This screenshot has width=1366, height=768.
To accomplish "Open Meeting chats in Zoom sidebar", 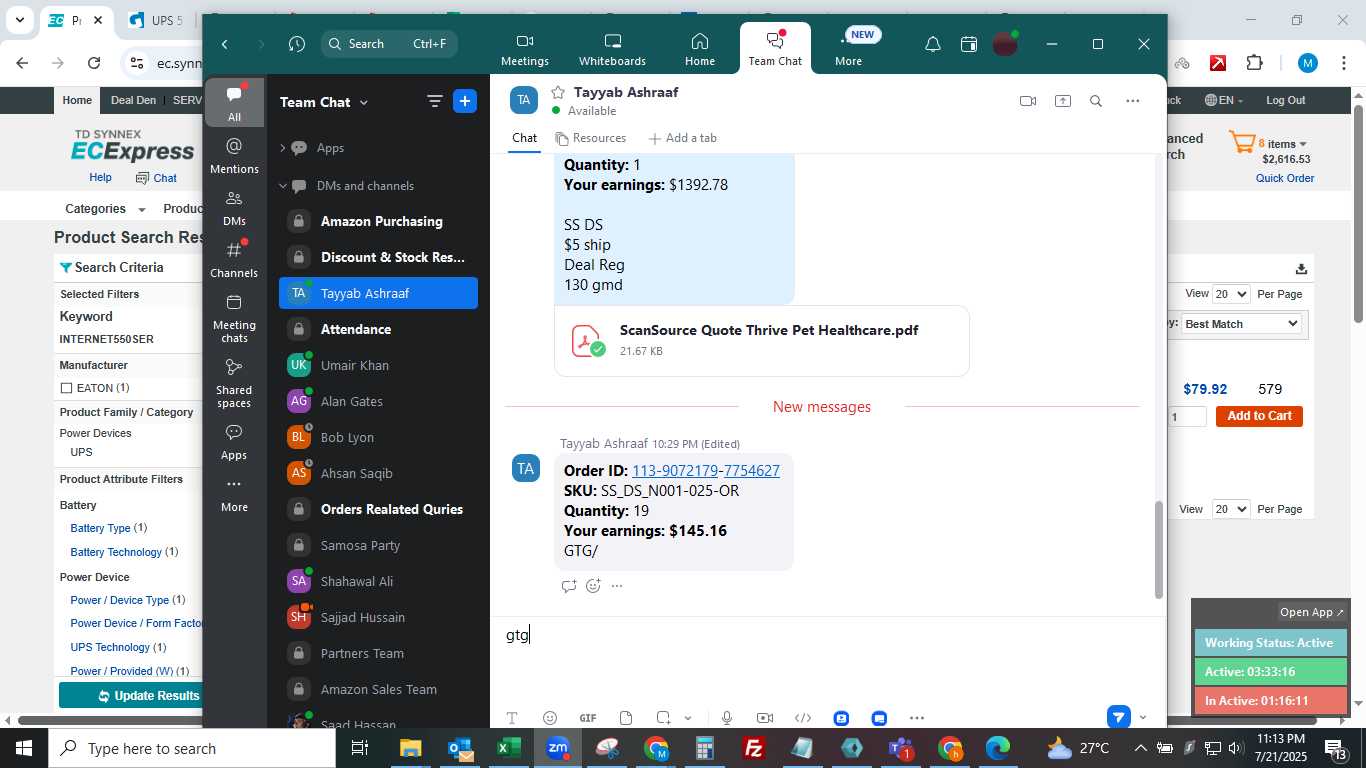I will tap(234, 319).
